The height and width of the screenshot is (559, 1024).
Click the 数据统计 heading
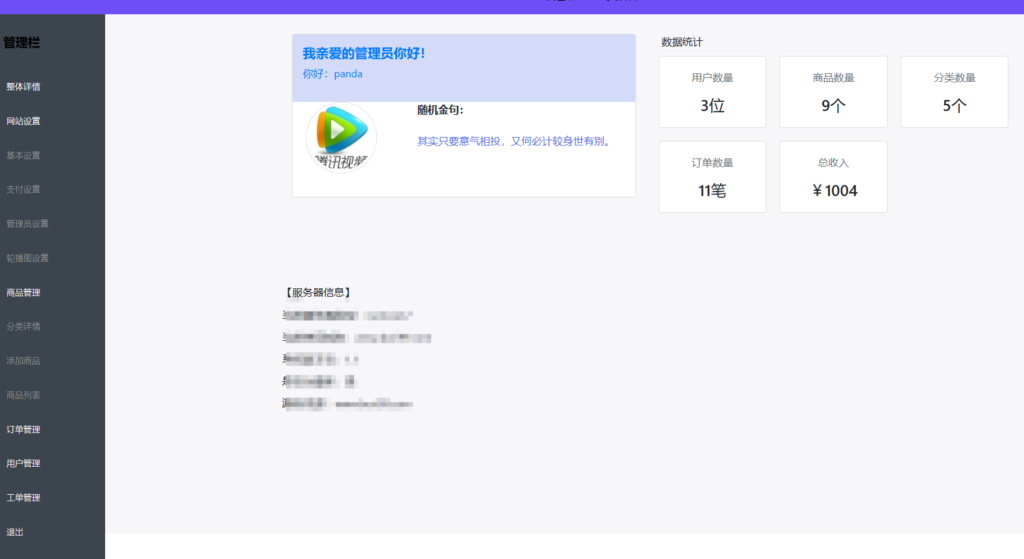click(x=682, y=42)
